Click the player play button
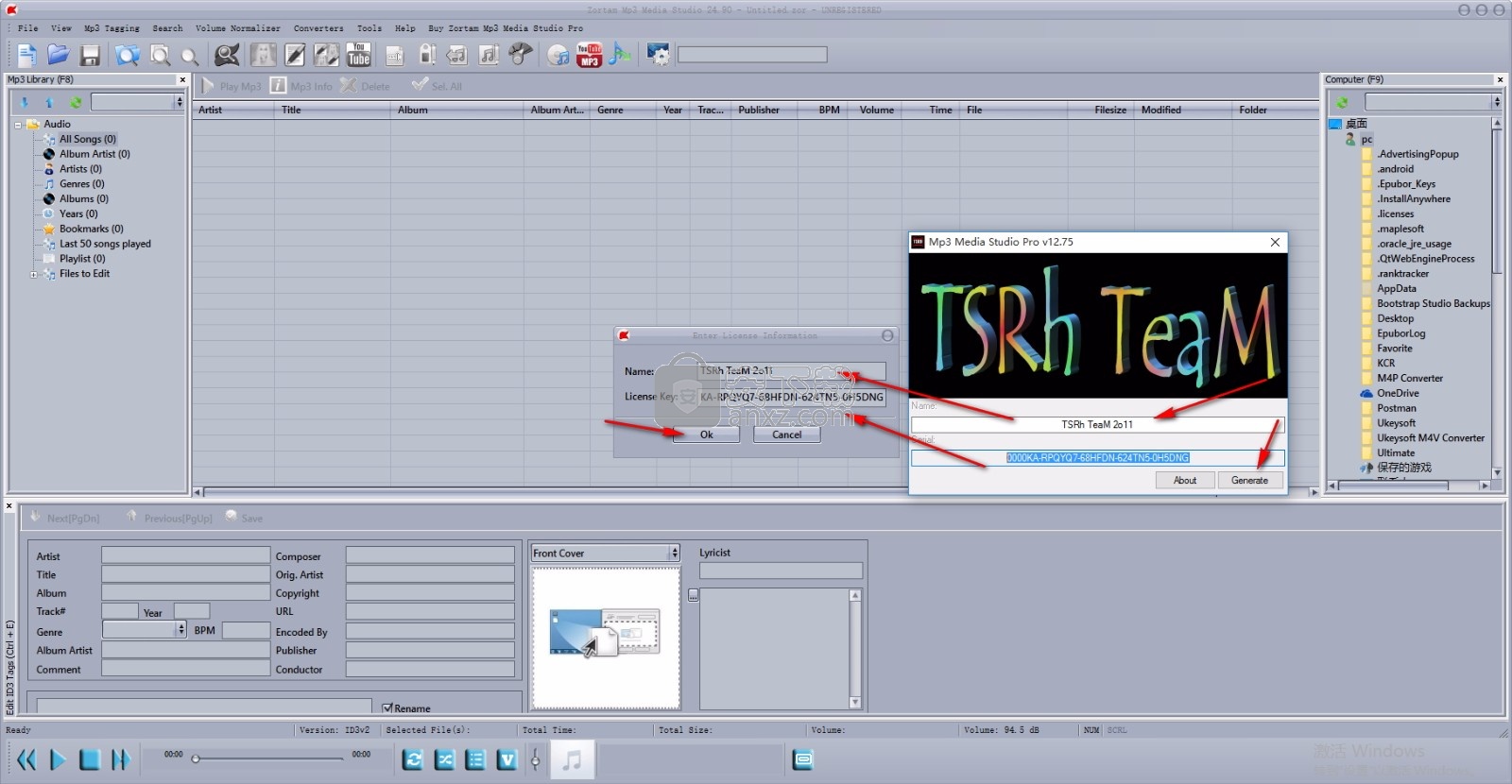Viewport: 1512px width, 784px height. (x=58, y=759)
